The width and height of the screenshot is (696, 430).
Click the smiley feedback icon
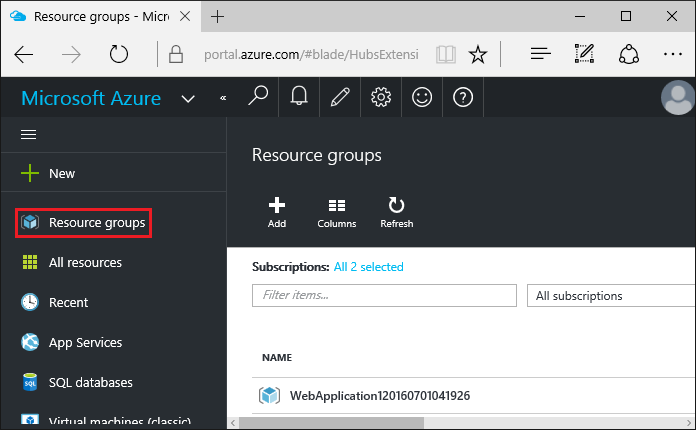(x=422, y=97)
